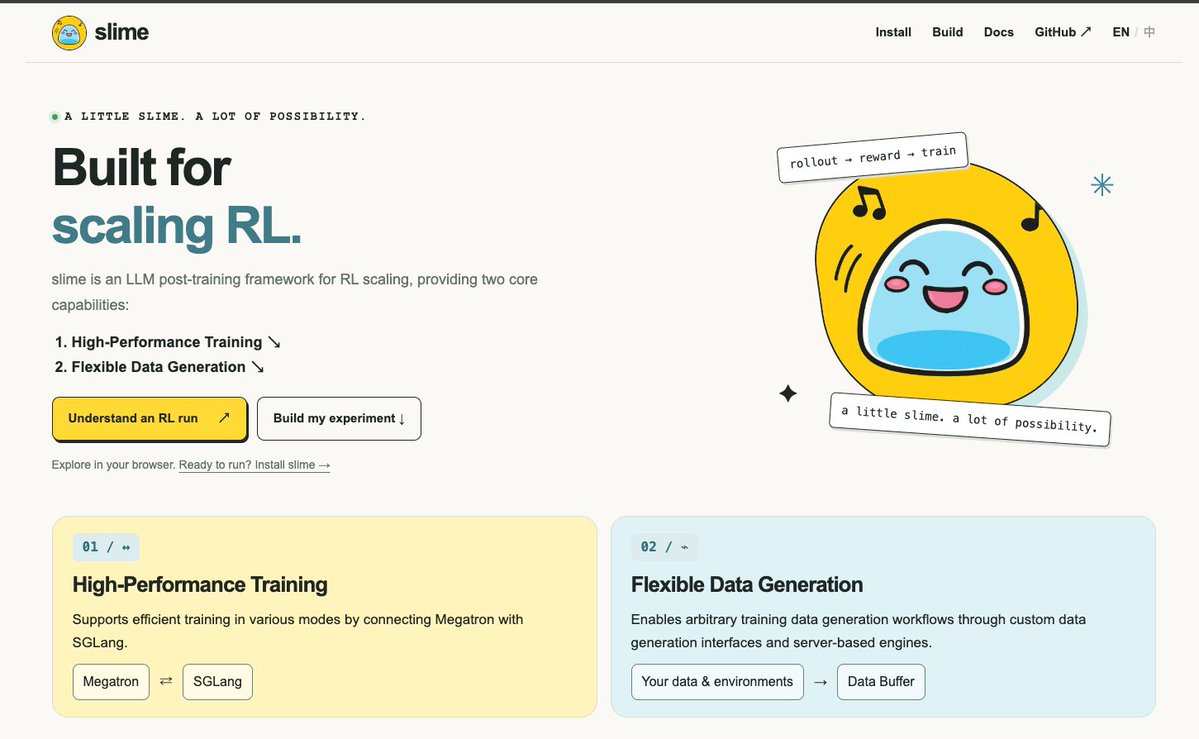Viewport: 1199px width, 739px height.
Task: Click the slime logo icon in header
Action: pos(69,33)
